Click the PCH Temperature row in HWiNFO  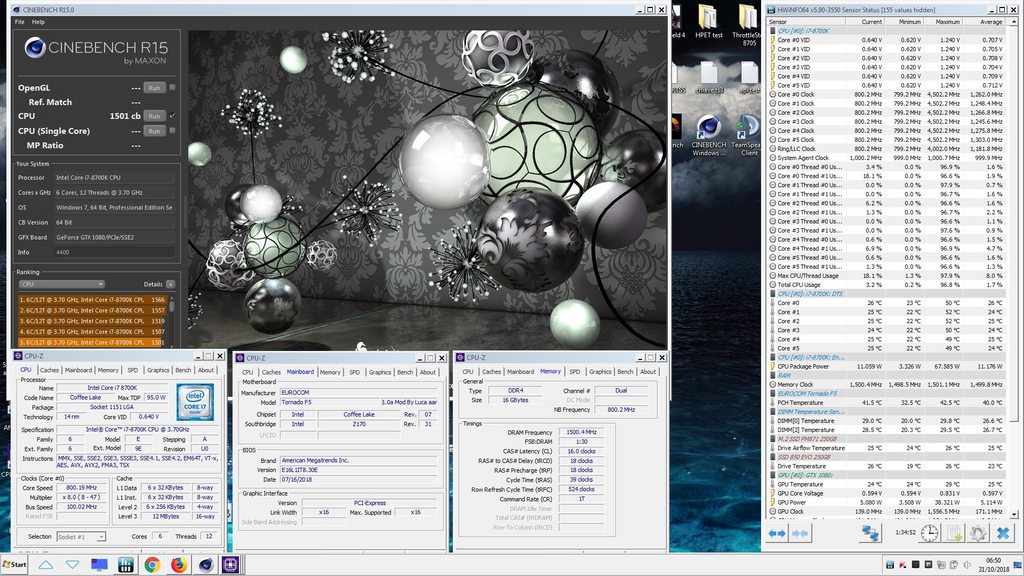tap(888, 403)
